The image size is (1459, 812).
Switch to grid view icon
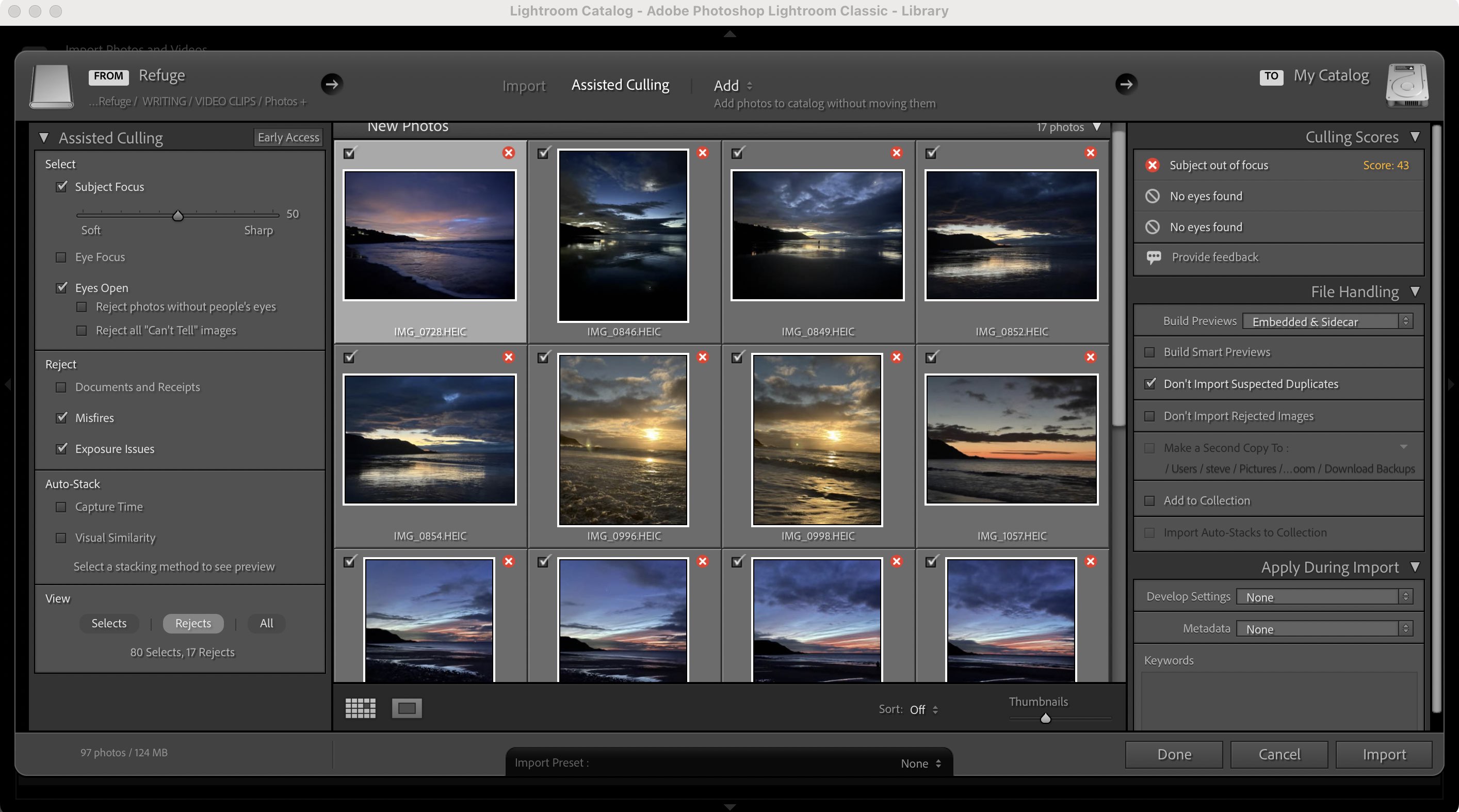[x=360, y=708]
